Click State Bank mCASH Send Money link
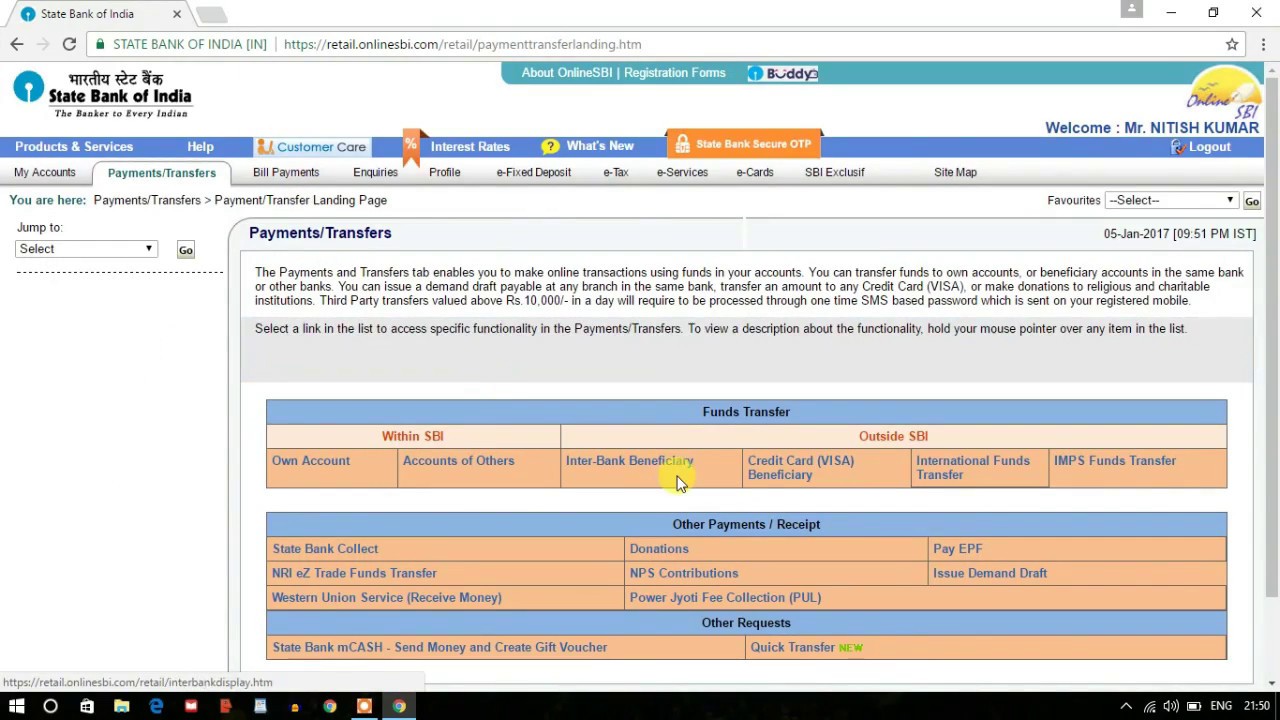1280x720 pixels. pyautogui.click(x=440, y=647)
